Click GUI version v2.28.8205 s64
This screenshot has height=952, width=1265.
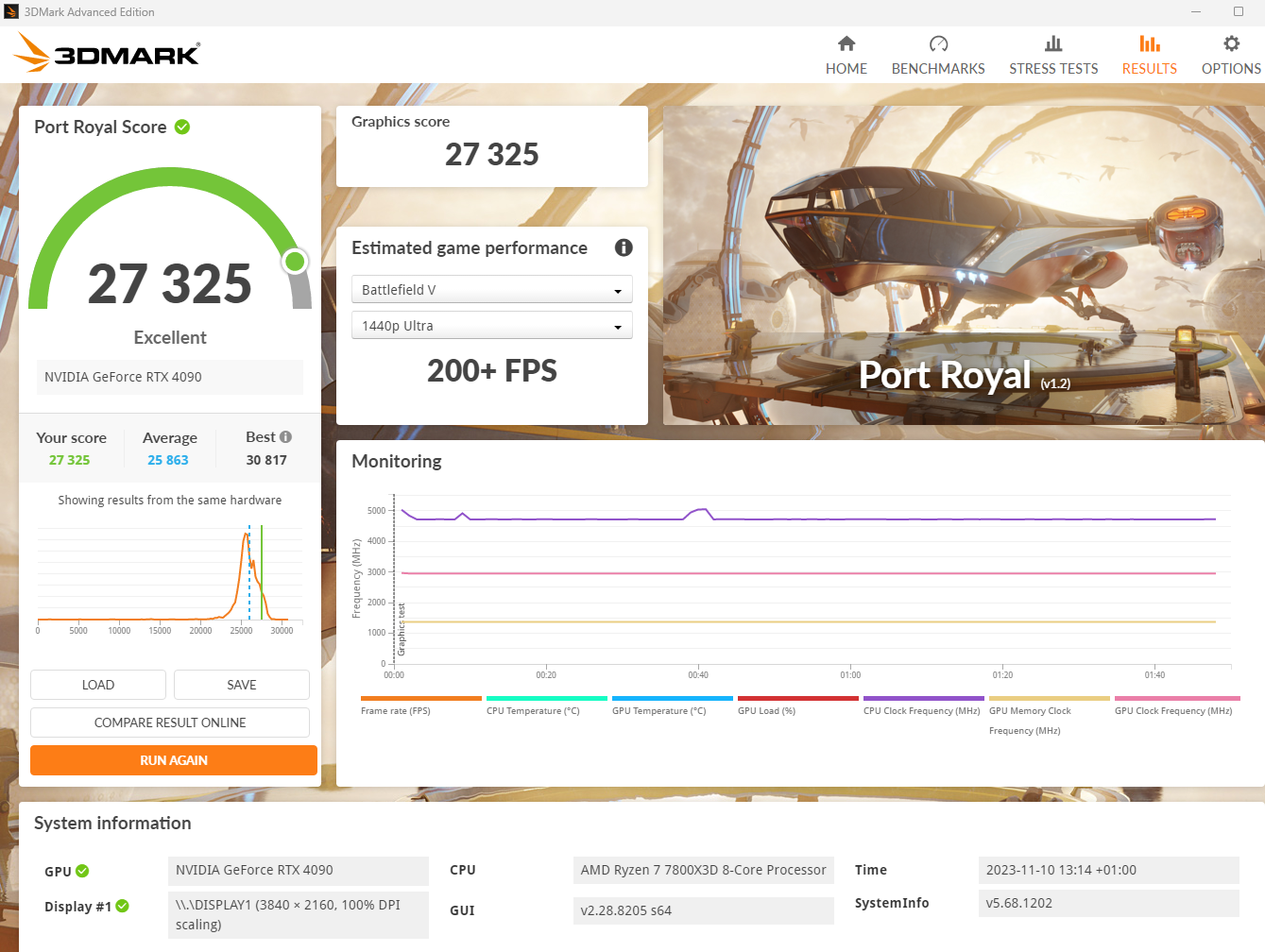(x=704, y=910)
